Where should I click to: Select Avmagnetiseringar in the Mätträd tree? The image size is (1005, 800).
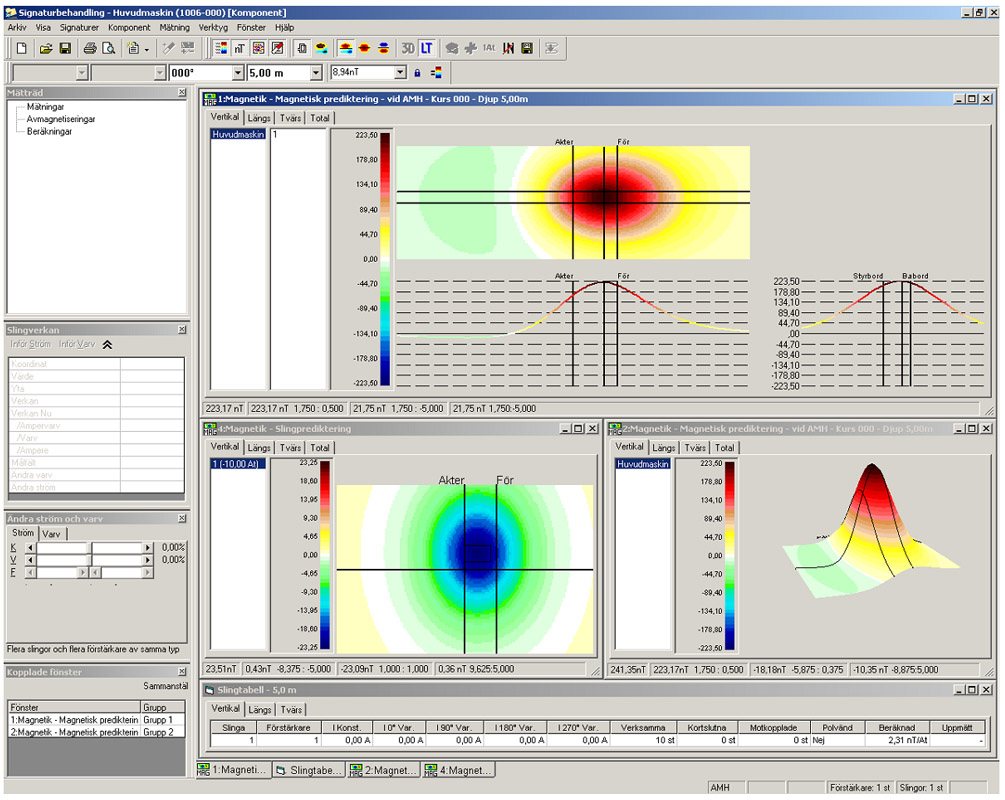(61, 119)
